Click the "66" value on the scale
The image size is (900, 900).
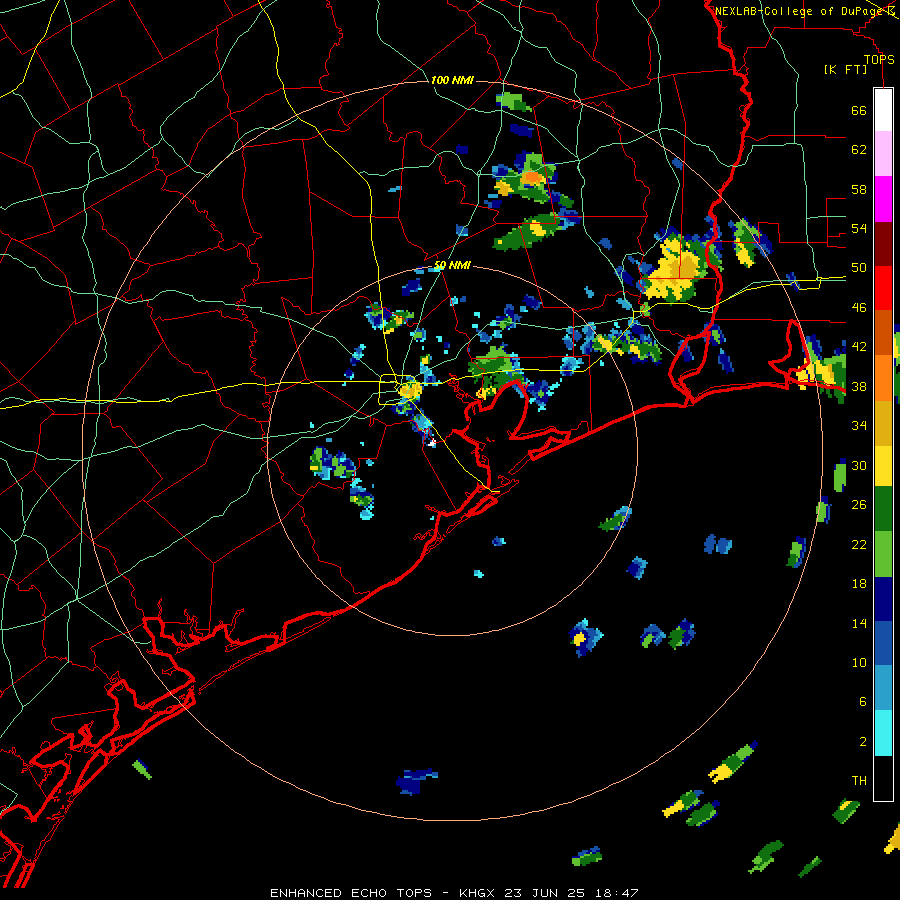pyautogui.click(x=859, y=110)
